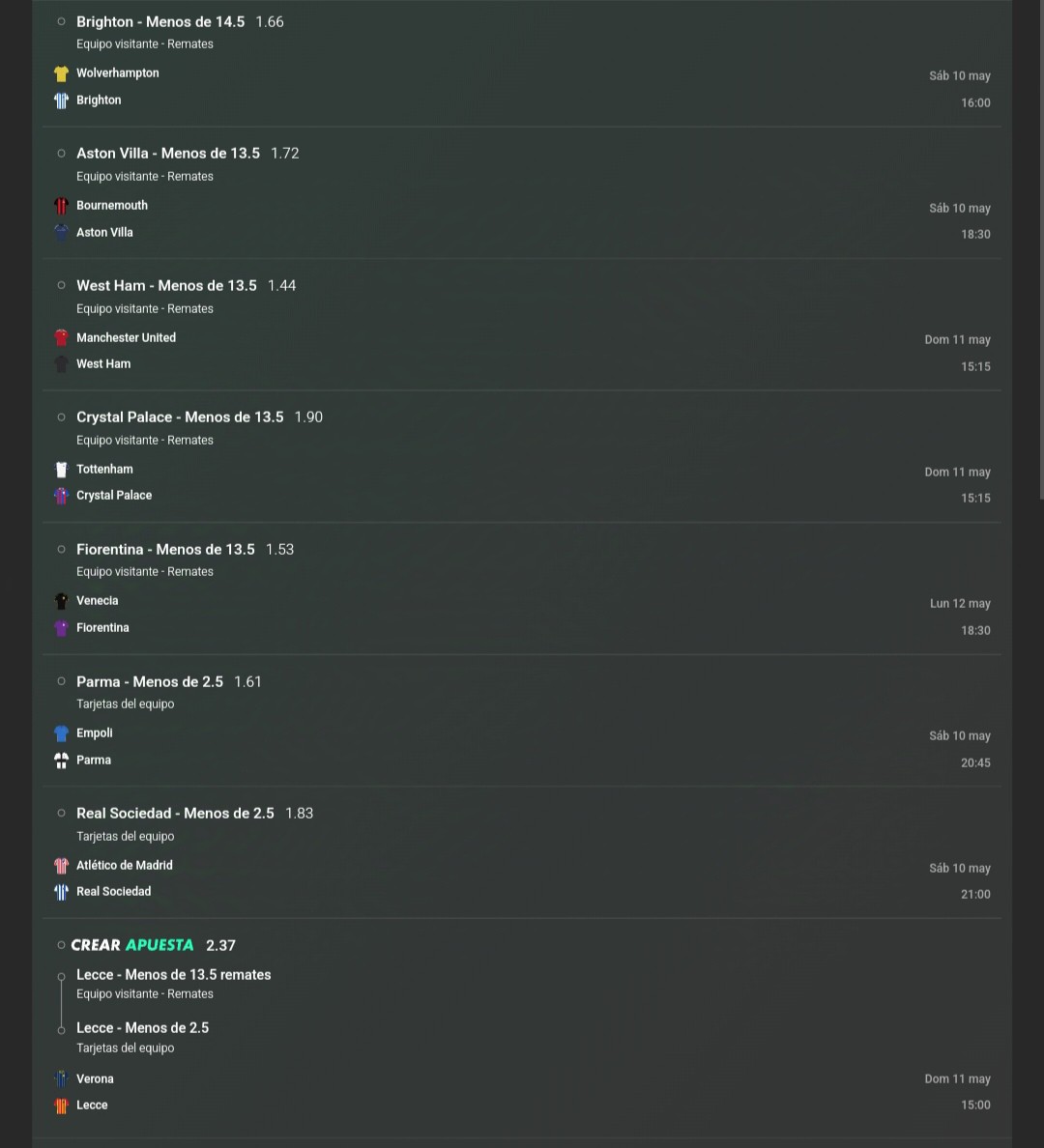Click the Parma white cross jersey icon

[x=62, y=760]
